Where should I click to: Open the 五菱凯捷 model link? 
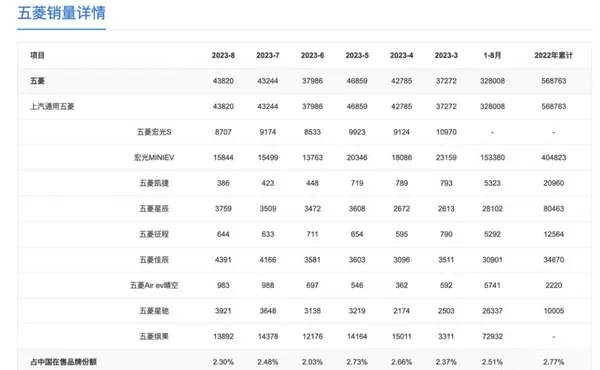[154, 183]
